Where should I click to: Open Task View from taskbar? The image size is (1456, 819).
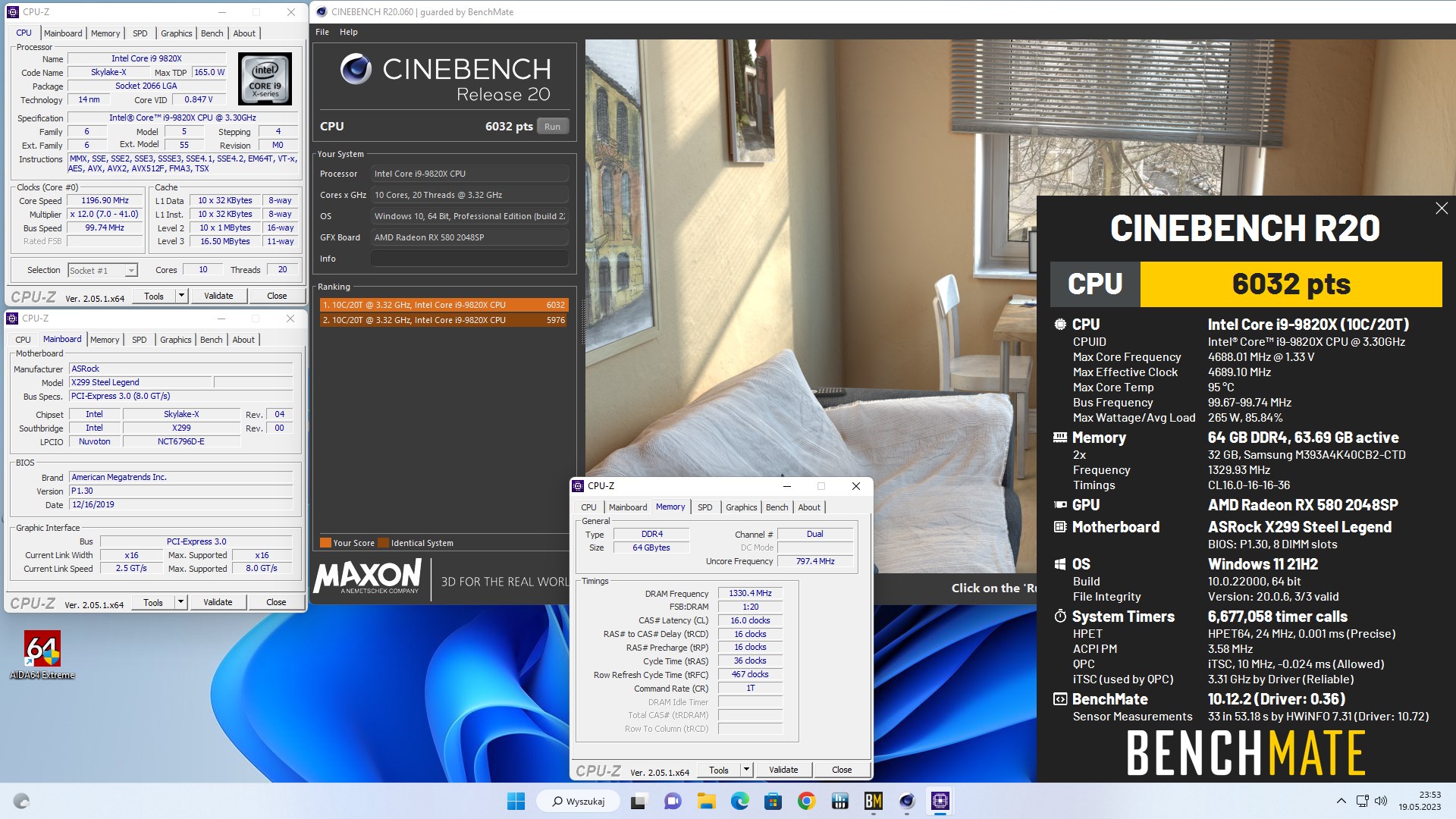tap(639, 801)
